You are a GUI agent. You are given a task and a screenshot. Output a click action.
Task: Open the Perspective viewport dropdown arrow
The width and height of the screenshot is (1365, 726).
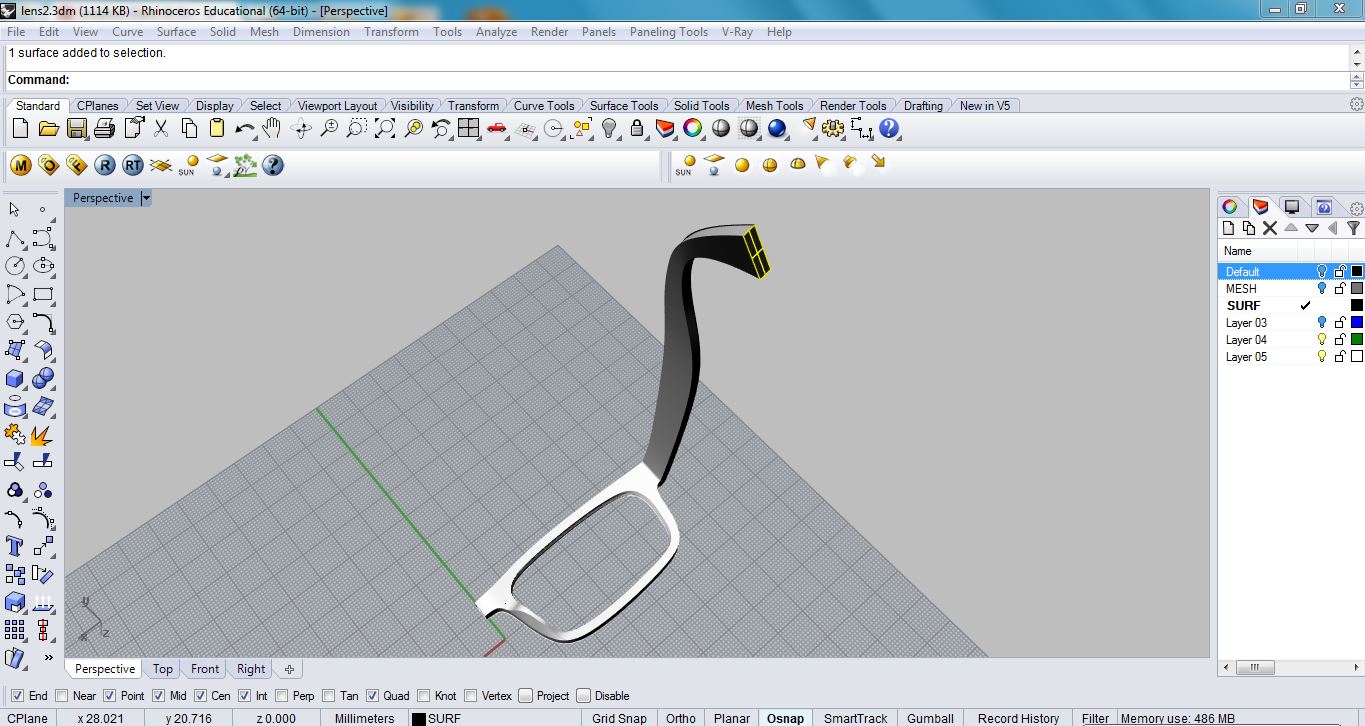[146, 198]
